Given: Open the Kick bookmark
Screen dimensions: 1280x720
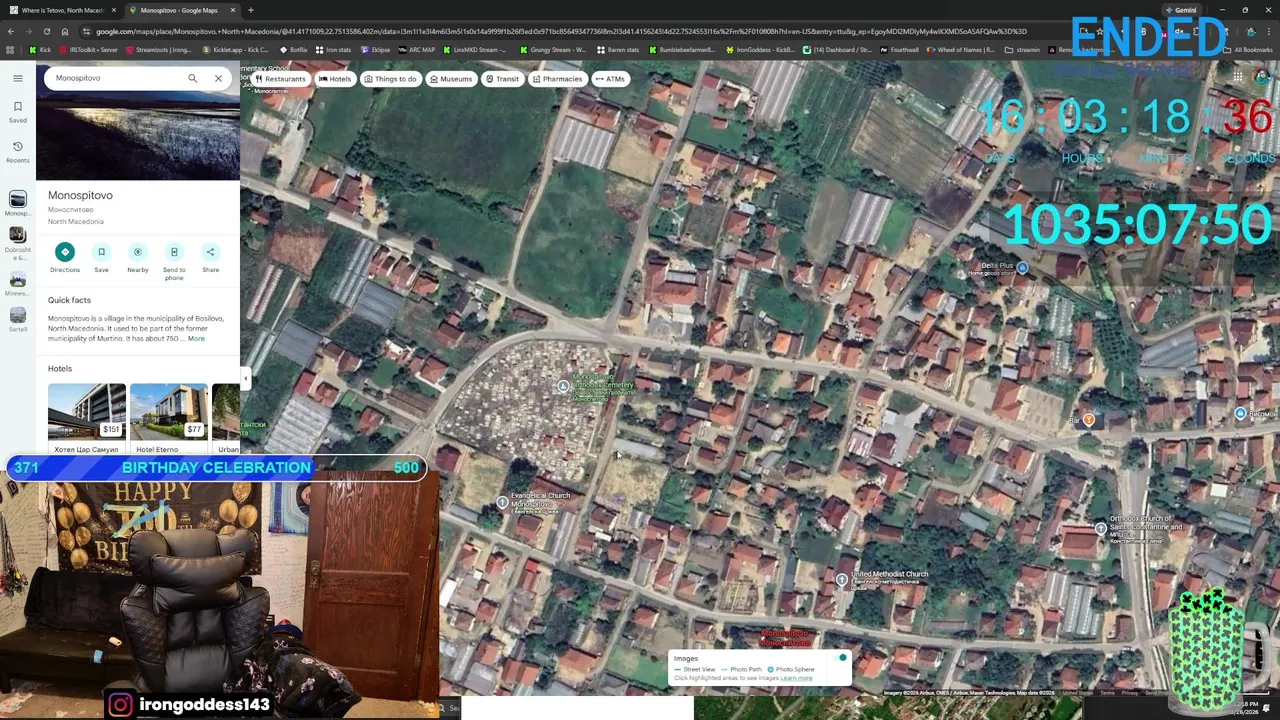Looking at the screenshot, I should pyautogui.click(x=40, y=50).
